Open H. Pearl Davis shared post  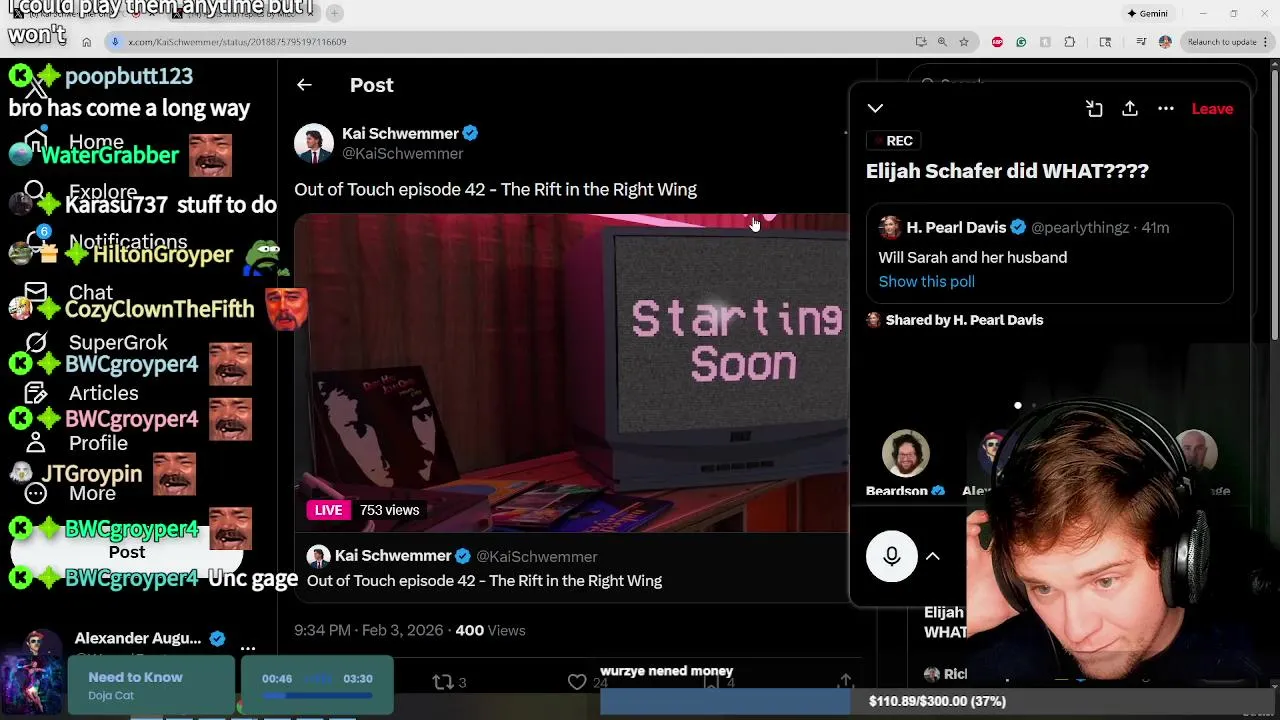(x=1049, y=254)
